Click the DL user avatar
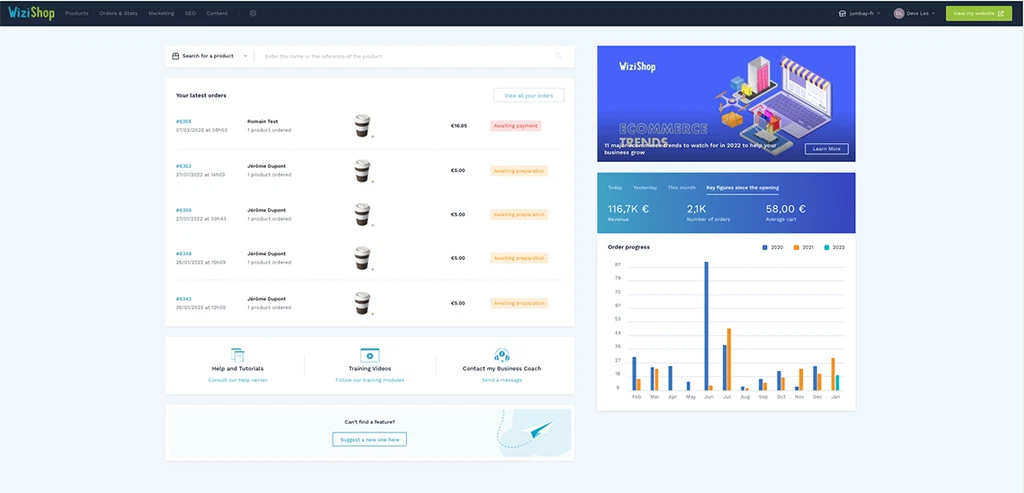Image resolution: width=1024 pixels, height=493 pixels. coord(899,13)
